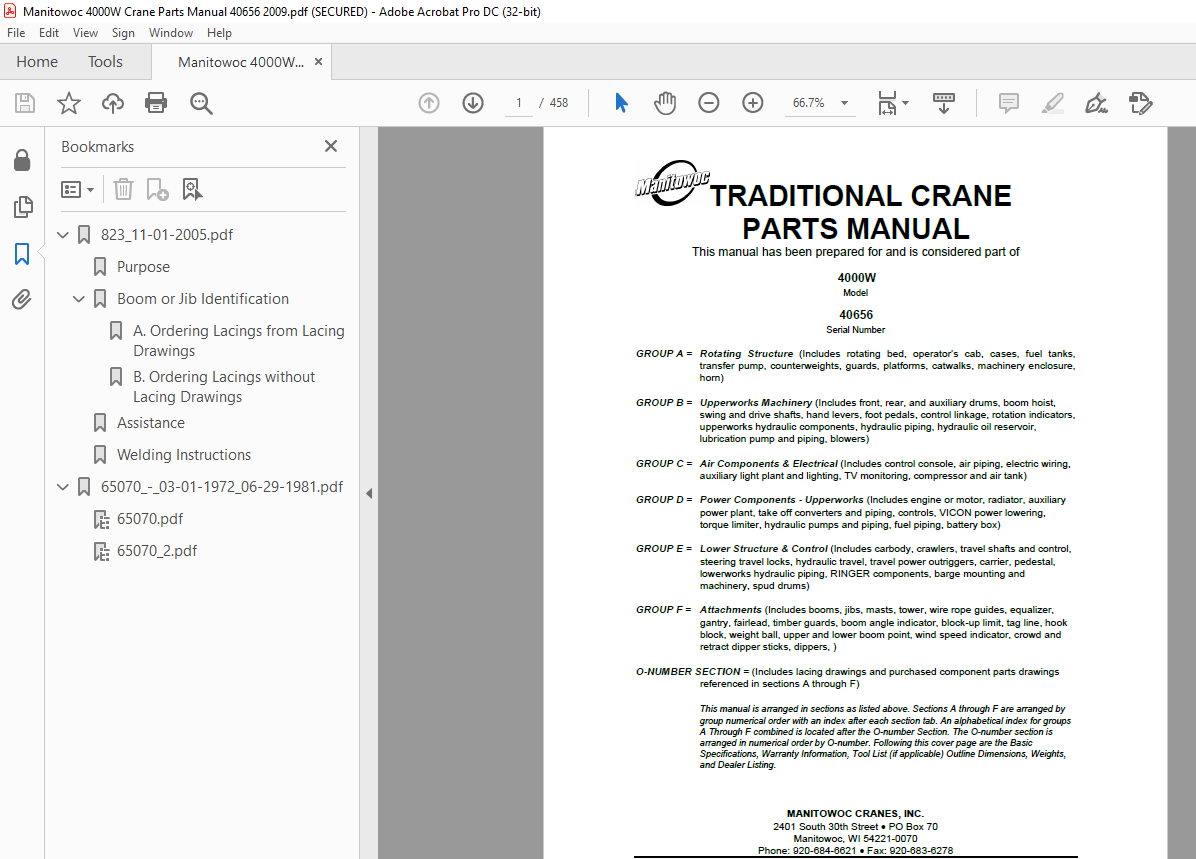Viewport: 1196px width, 859px height.
Task: Click the 'MANITOWOC CRANES, INC.' text
Action: pos(855,814)
